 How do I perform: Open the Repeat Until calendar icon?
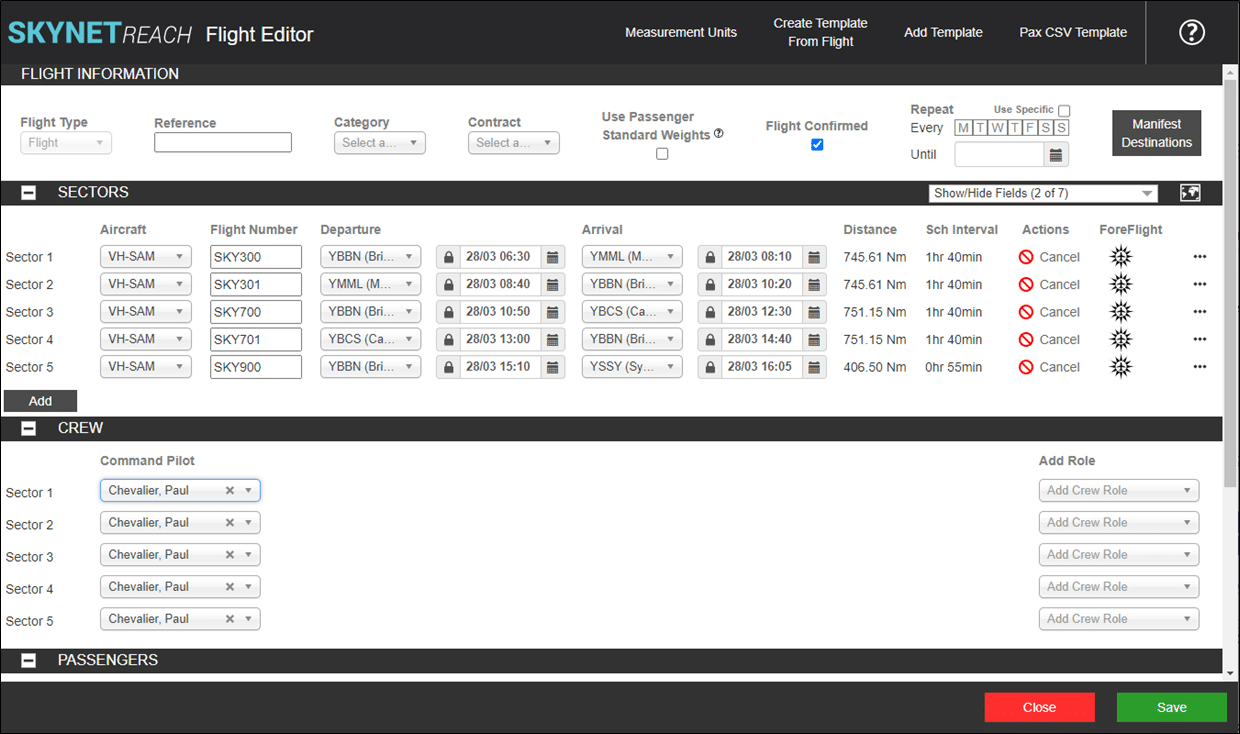click(1056, 155)
